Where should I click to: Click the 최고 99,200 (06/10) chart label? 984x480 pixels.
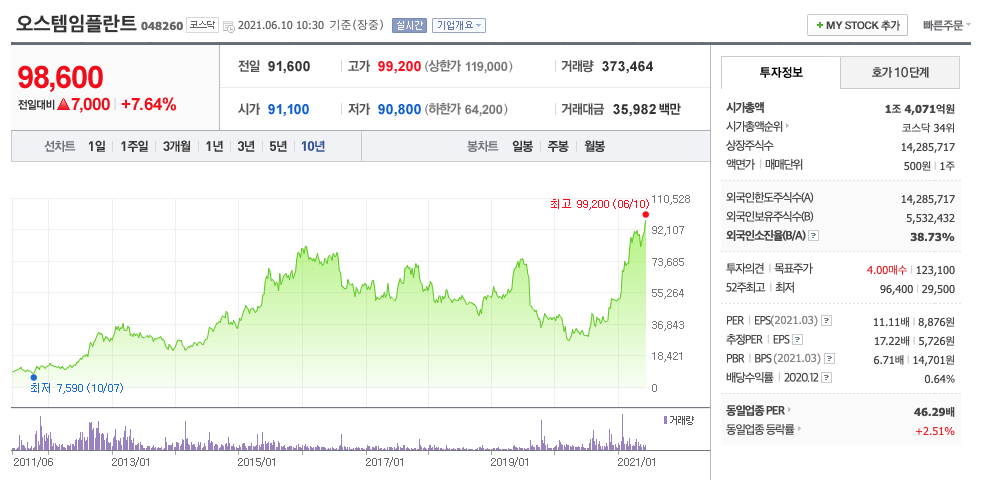599,204
